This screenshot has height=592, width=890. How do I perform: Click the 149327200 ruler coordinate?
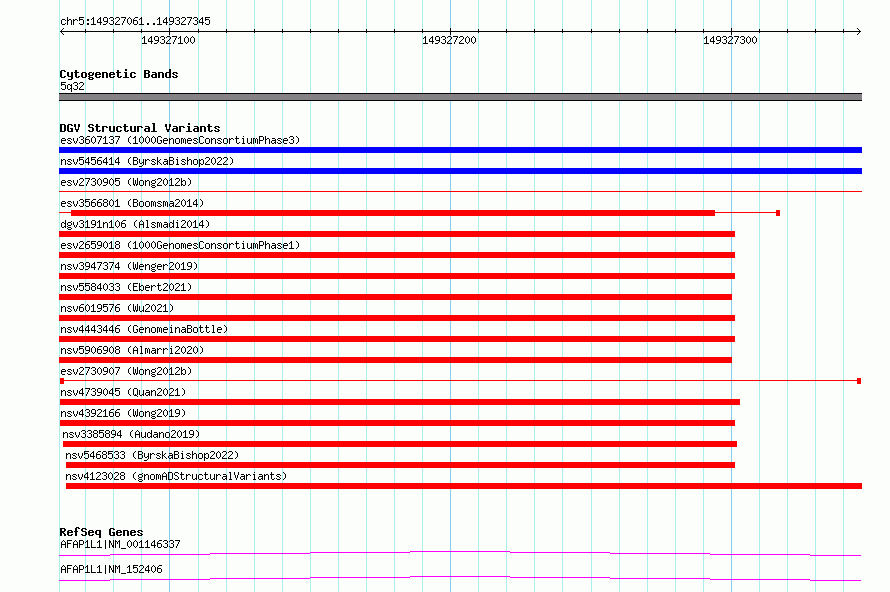(x=449, y=40)
